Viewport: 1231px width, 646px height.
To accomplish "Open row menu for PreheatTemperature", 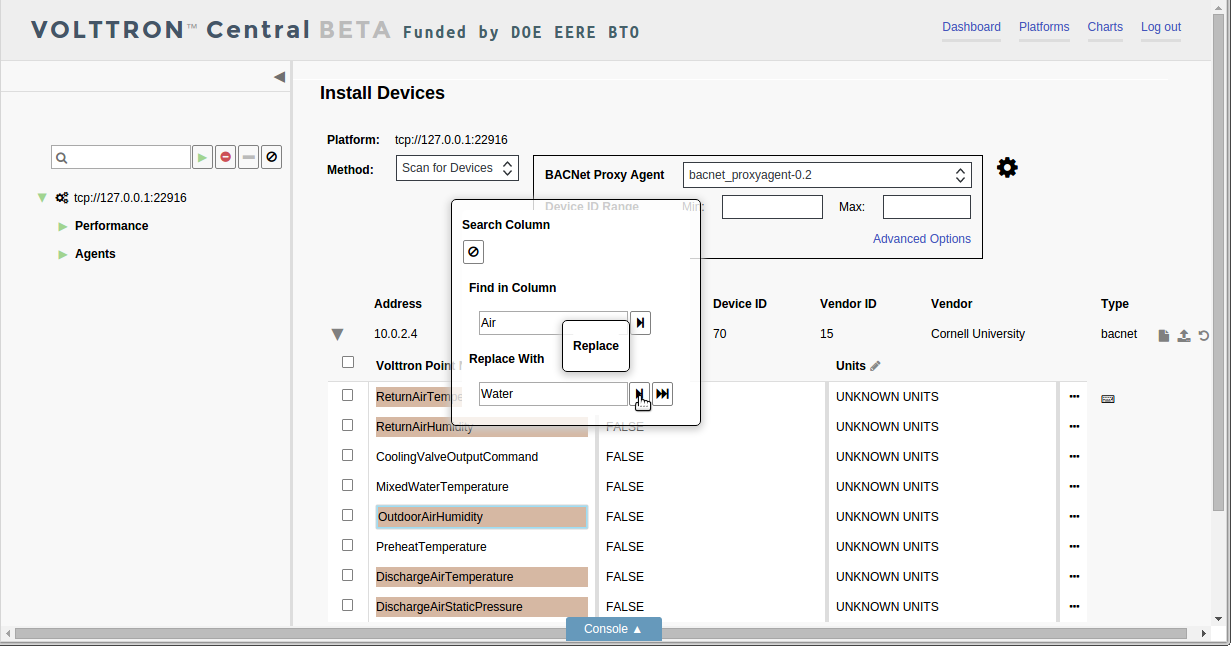I will (x=1074, y=547).
